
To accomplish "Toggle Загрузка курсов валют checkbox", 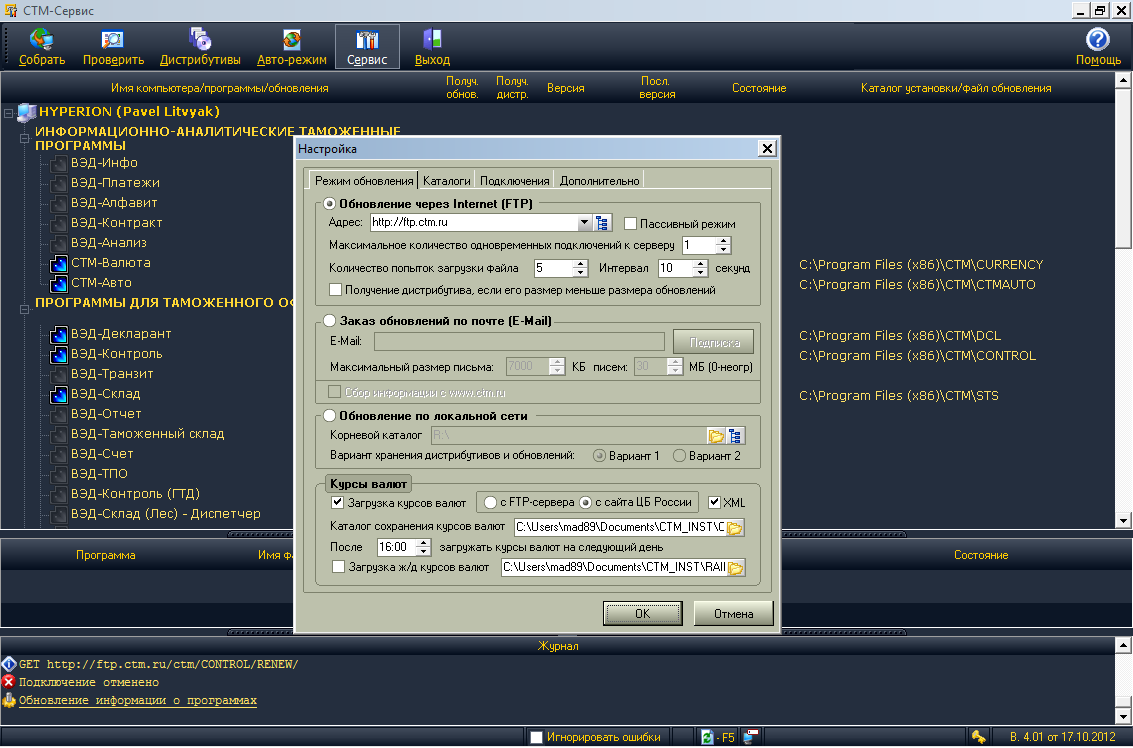I will [337, 502].
